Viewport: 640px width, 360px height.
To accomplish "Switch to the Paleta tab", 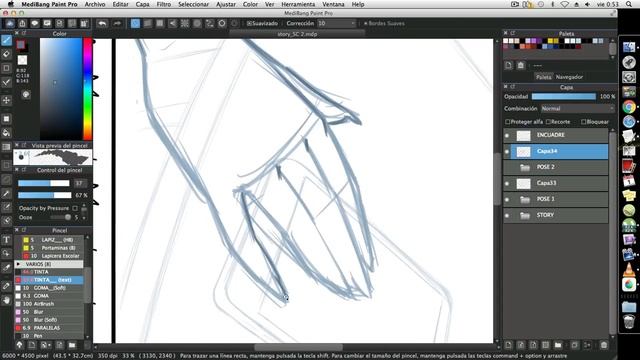I will pyautogui.click(x=543, y=77).
